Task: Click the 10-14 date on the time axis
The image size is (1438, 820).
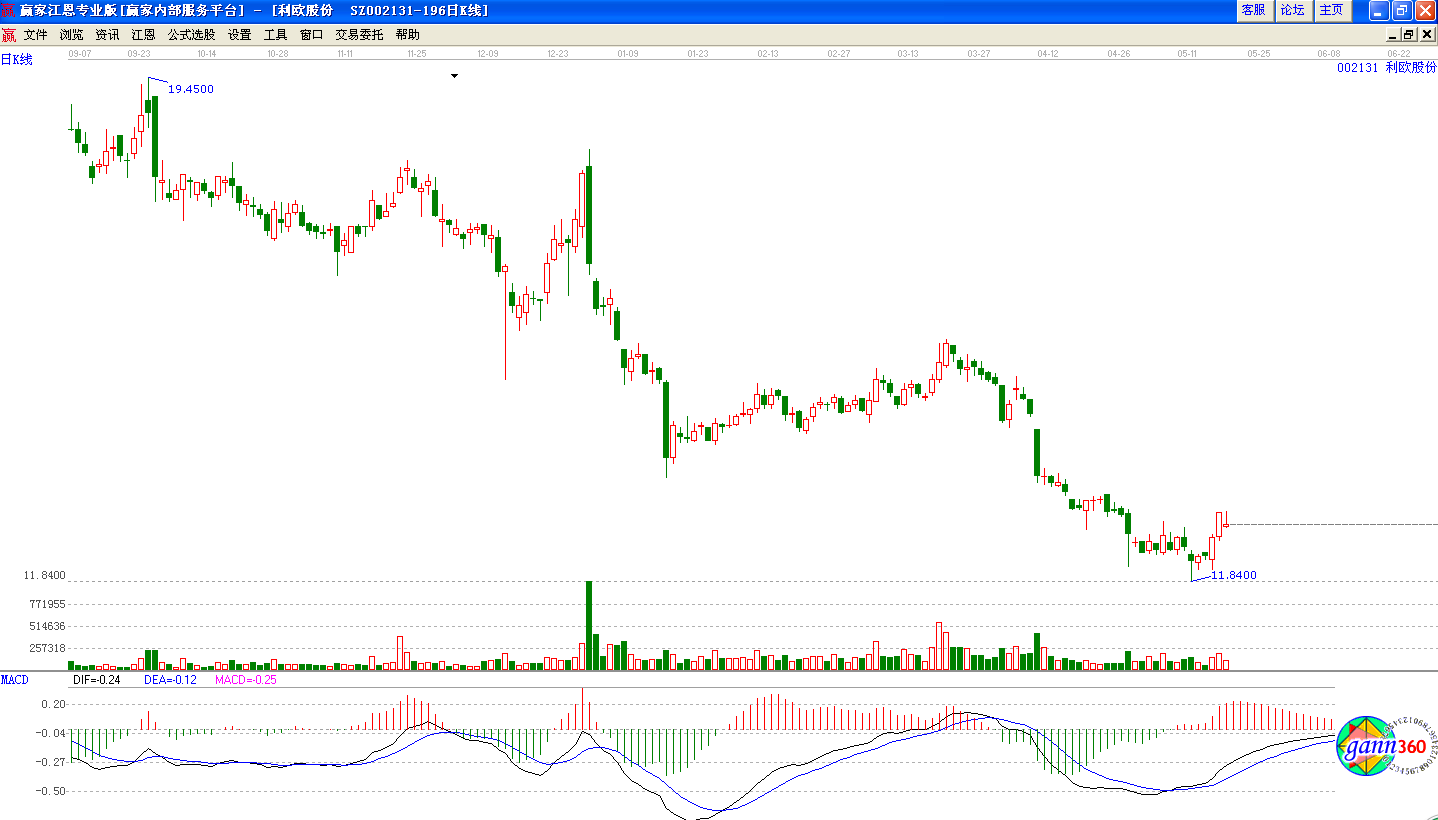Action: tap(207, 53)
